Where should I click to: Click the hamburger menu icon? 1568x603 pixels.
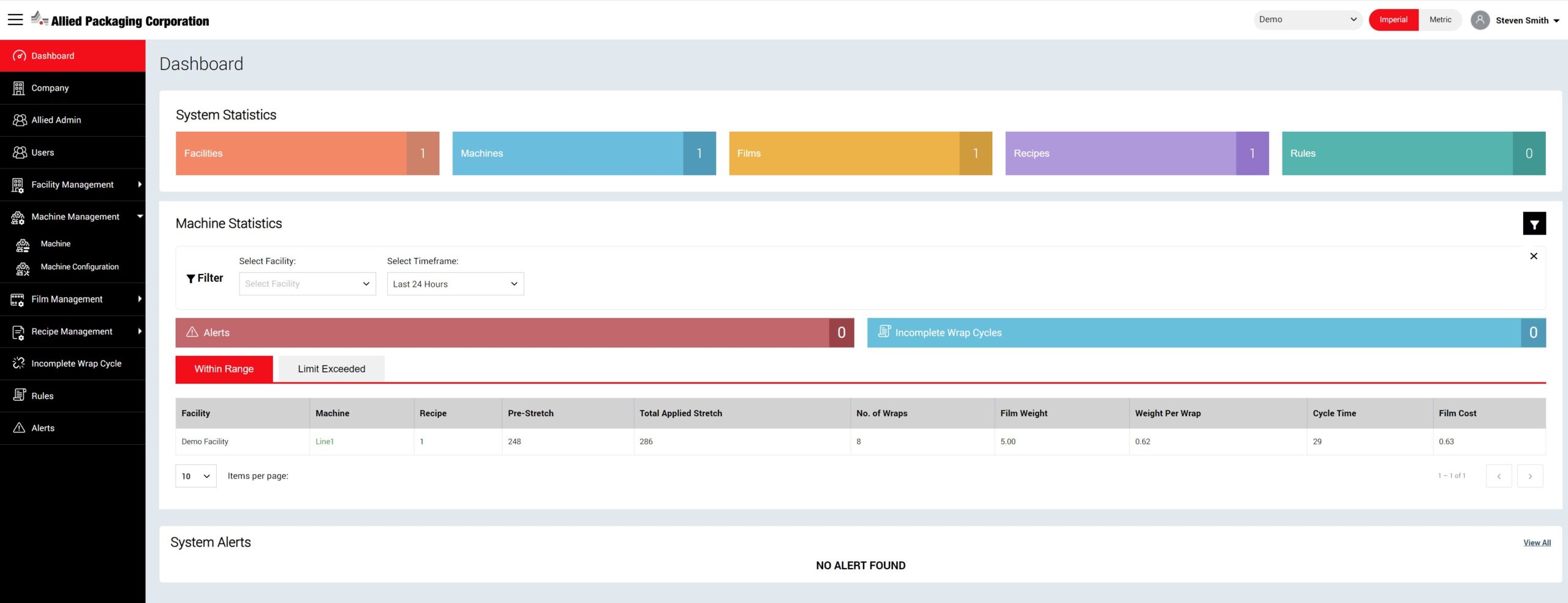tap(15, 20)
